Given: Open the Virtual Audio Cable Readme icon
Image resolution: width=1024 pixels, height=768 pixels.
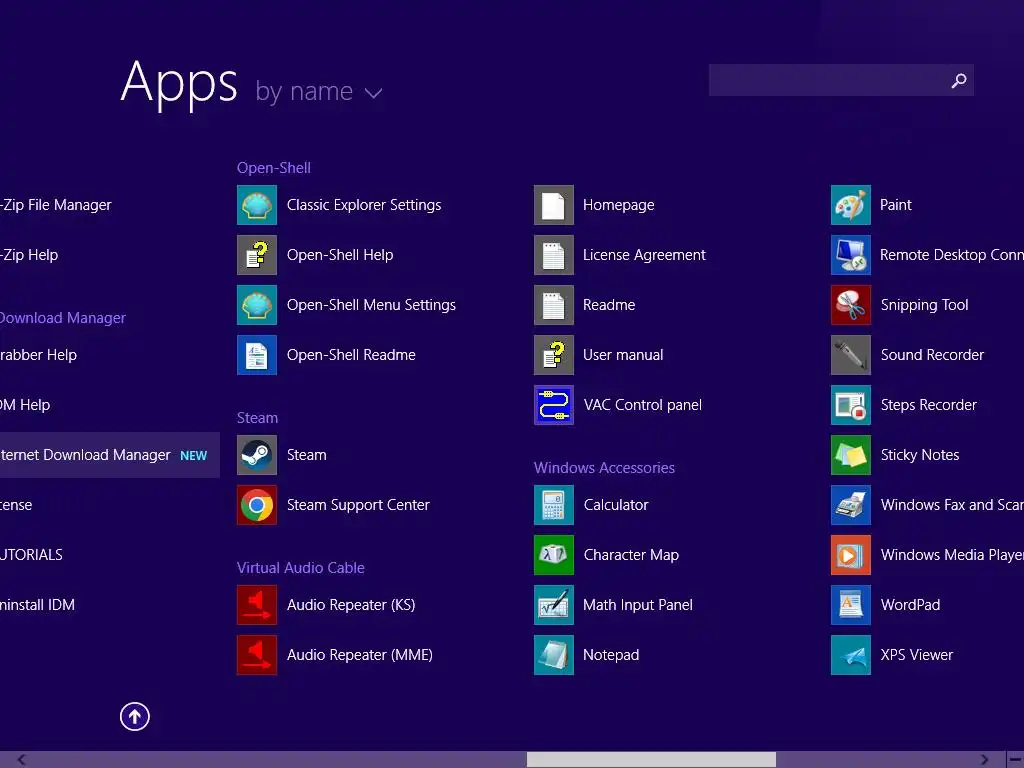Looking at the screenshot, I should click(x=554, y=305).
